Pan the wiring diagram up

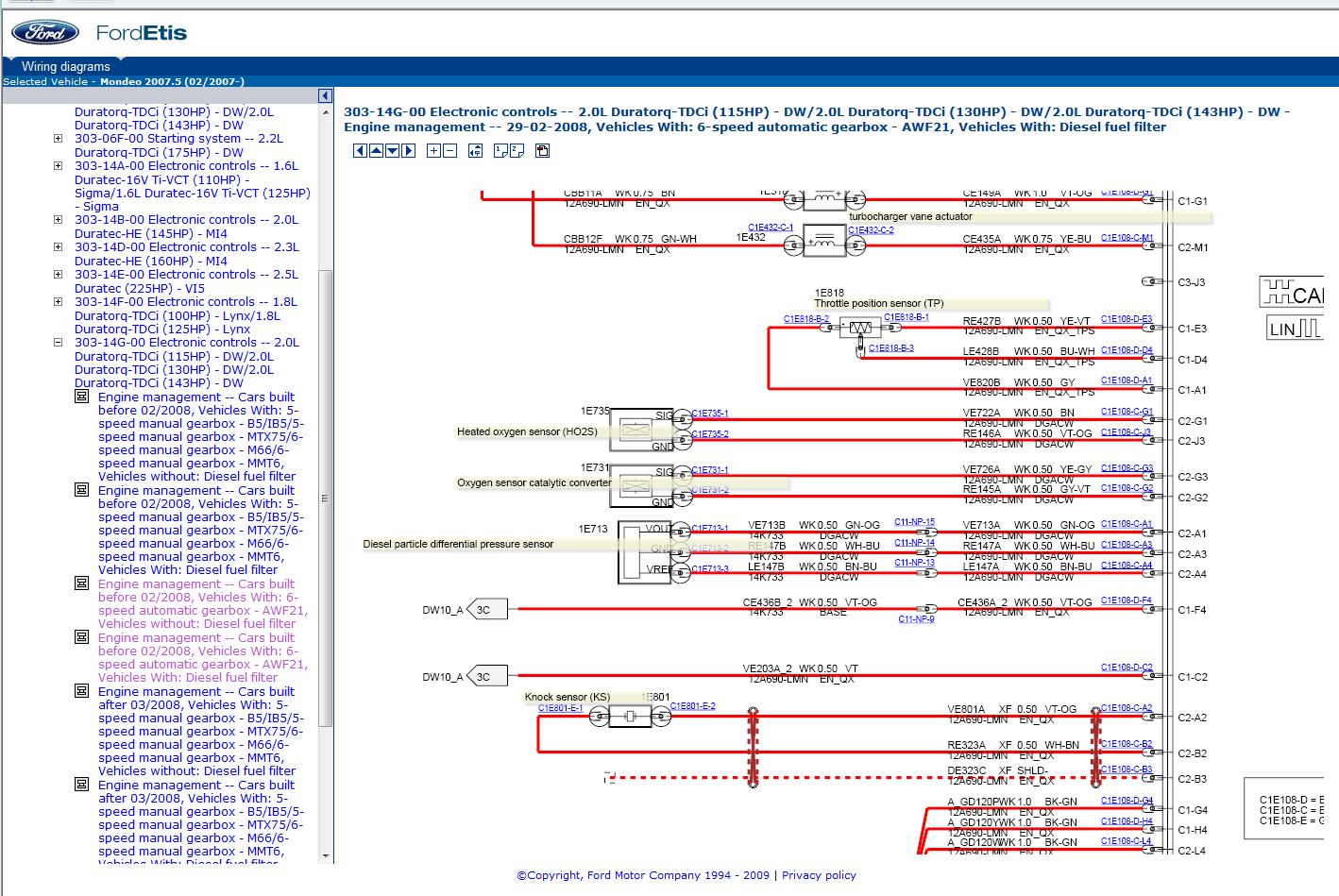coord(376,151)
